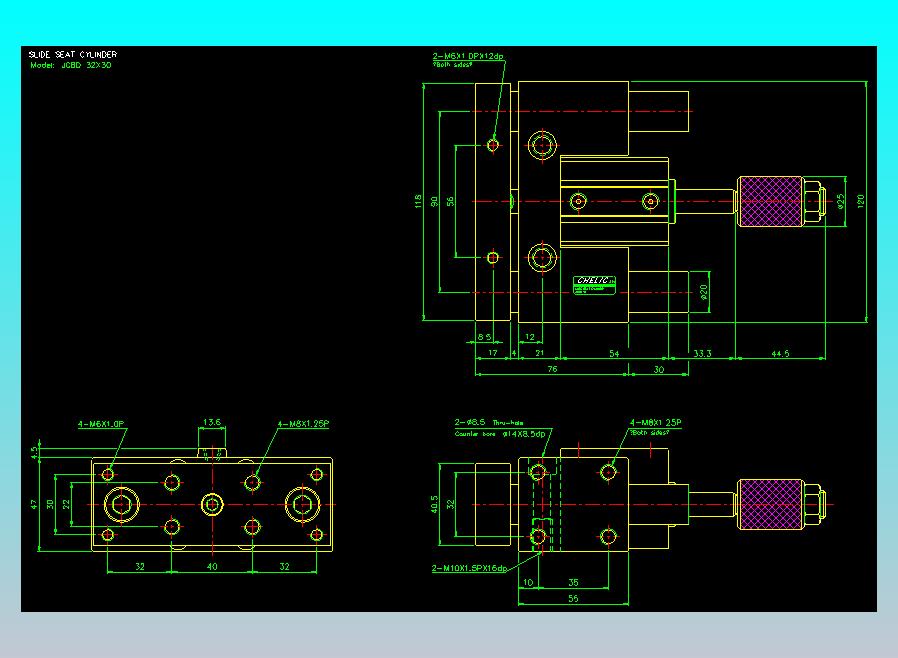The image size is (898, 658).
Task: Select the Model JCBD 32X30 label
Action: tap(71, 65)
